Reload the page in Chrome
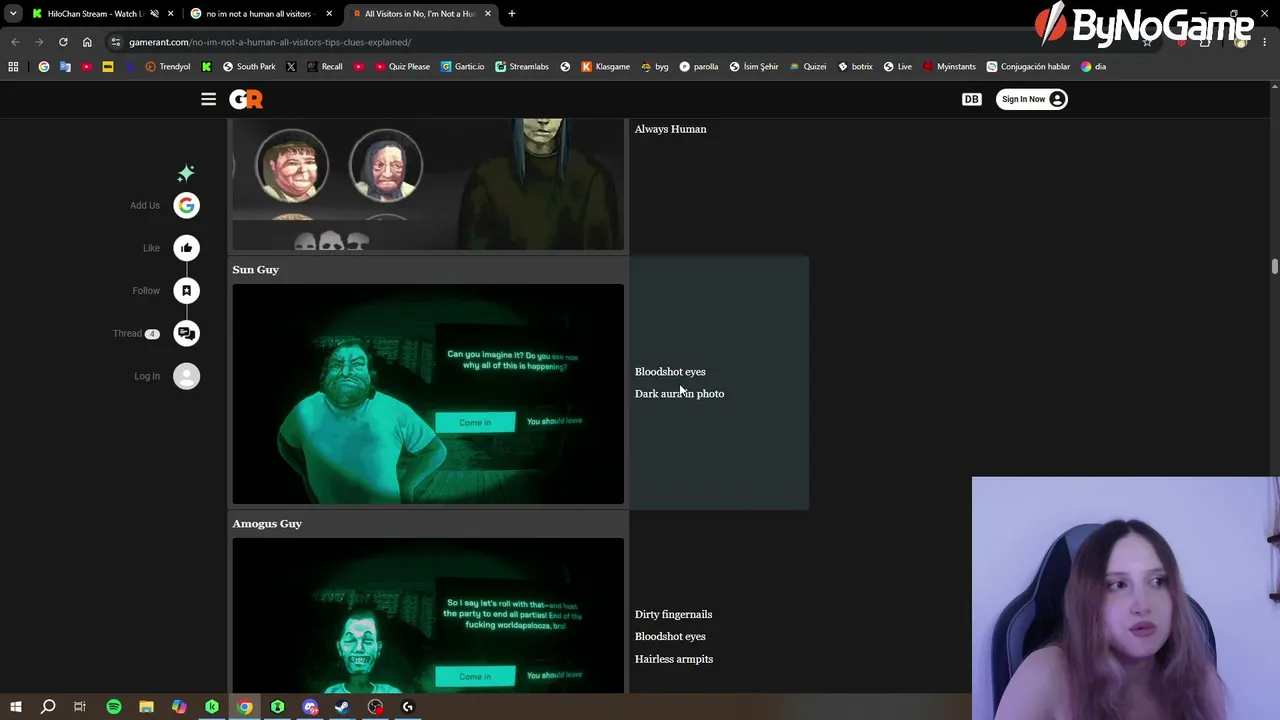 (63, 42)
